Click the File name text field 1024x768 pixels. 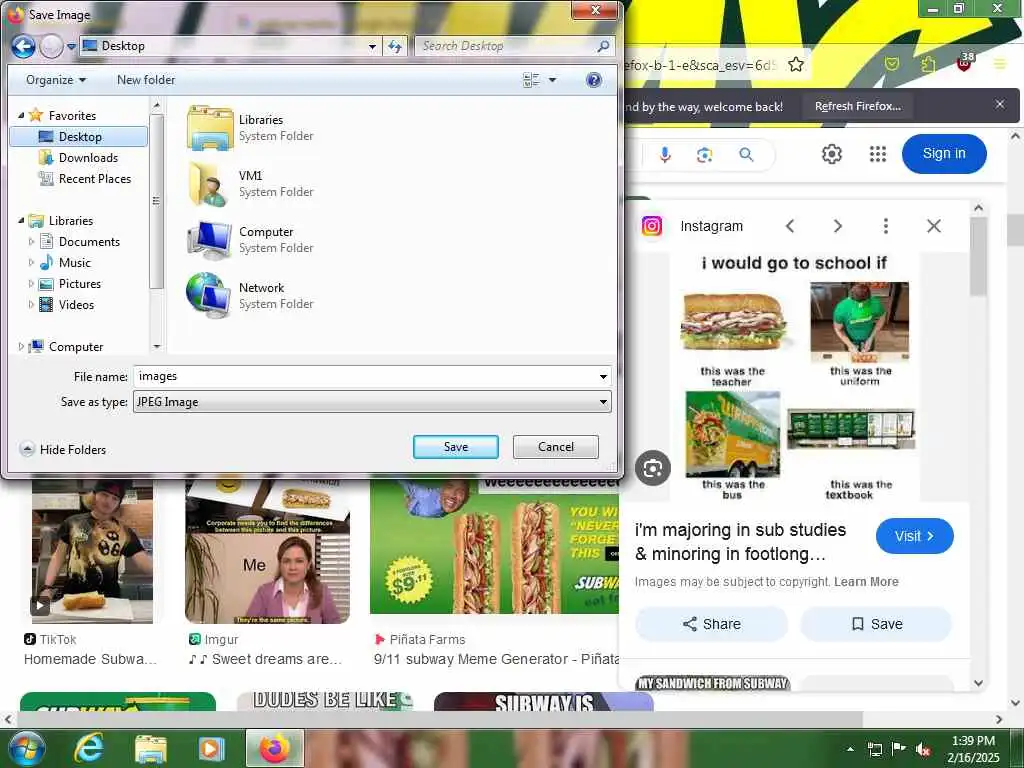pos(372,376)
